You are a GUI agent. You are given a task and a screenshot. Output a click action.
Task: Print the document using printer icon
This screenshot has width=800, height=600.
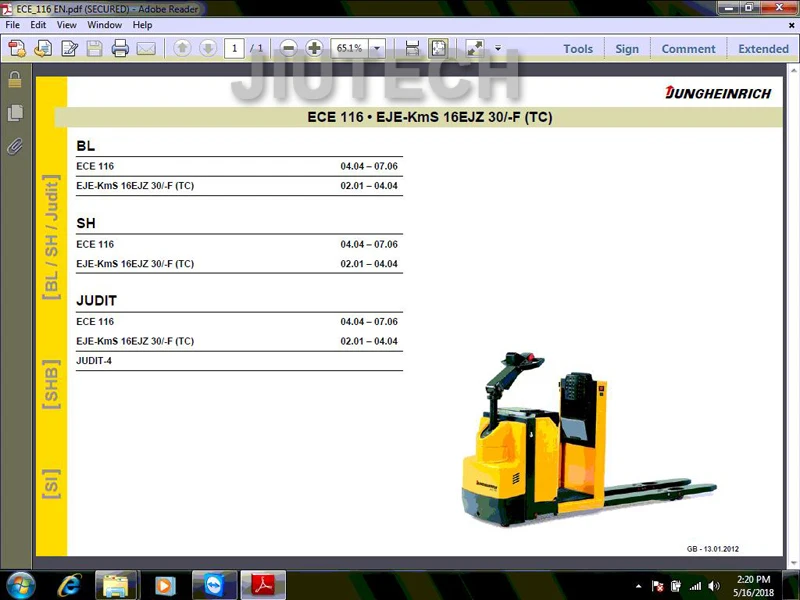[120, 48]
